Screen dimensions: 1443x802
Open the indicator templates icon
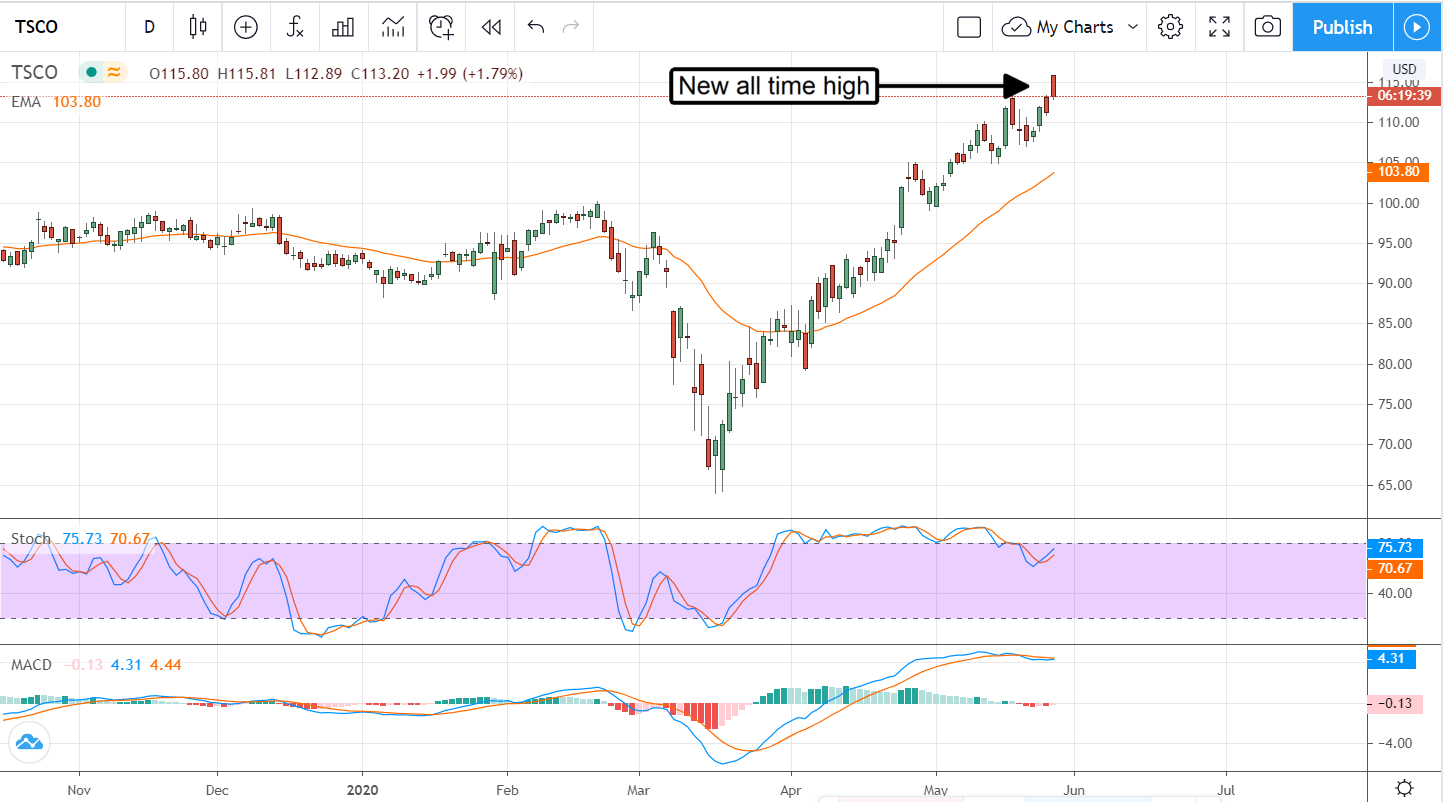[x=392, y=27]
